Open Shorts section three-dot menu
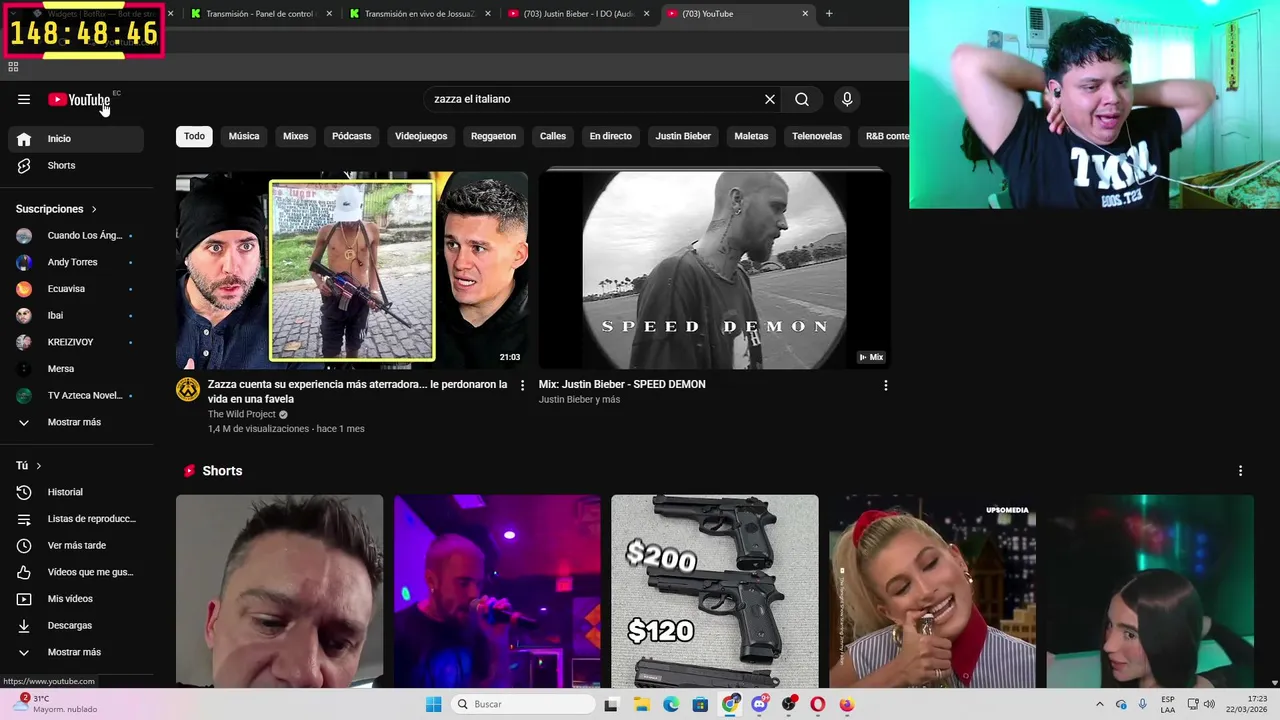1280x720 pixels. point(1241,471)
